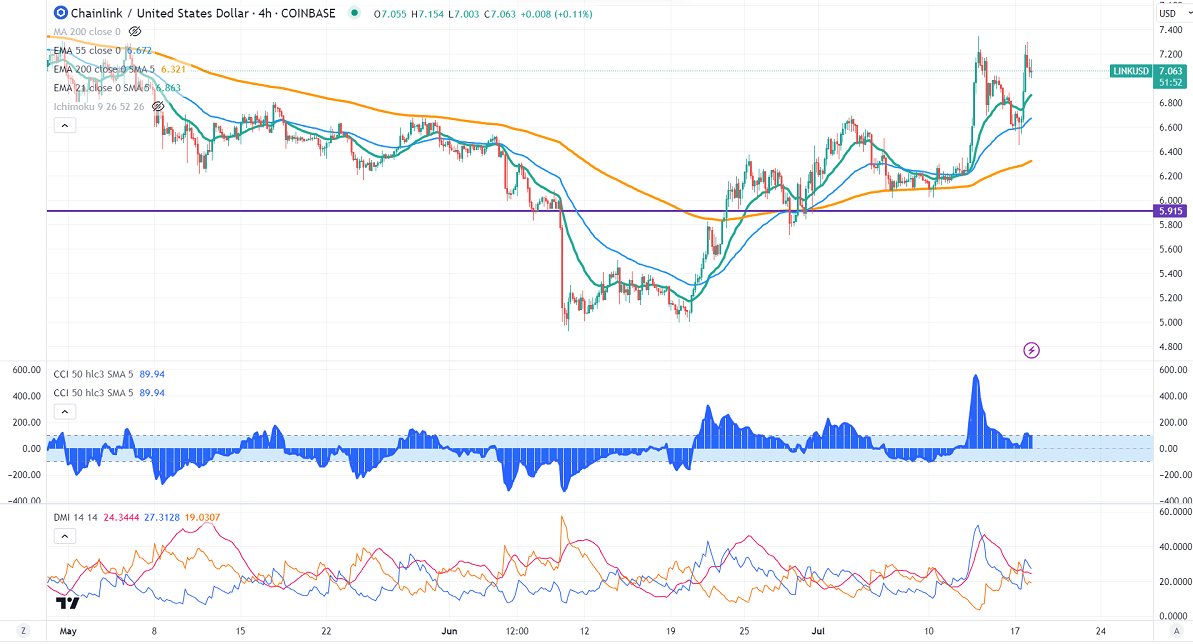This screenshot has width=1193, height=644.
Task: Click the red DMI value 24.3444
Action: click(121, 518)
